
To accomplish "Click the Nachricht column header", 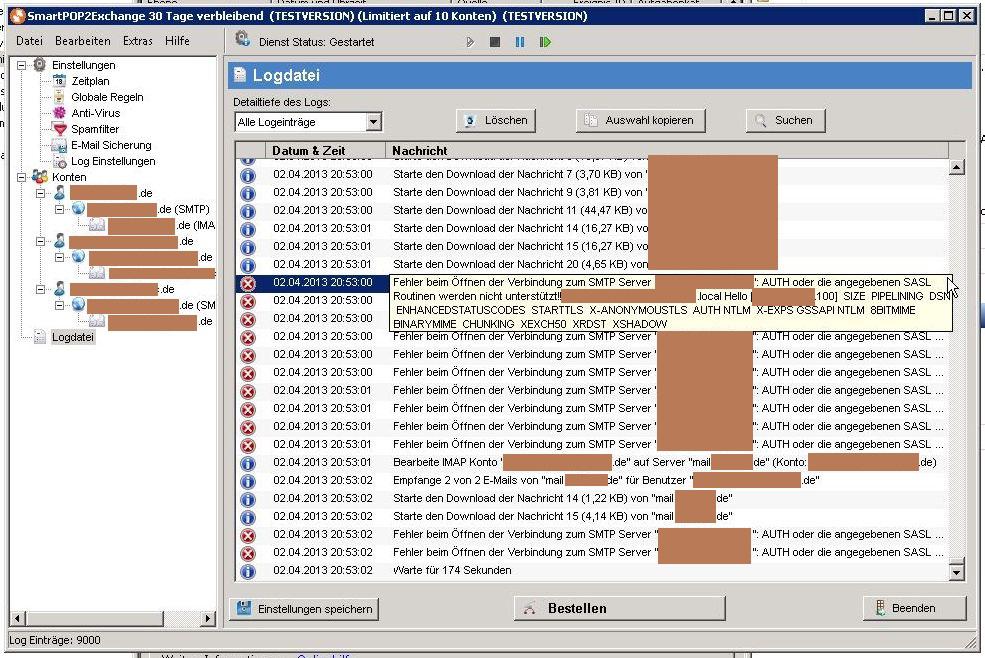I will click(667, 150).
